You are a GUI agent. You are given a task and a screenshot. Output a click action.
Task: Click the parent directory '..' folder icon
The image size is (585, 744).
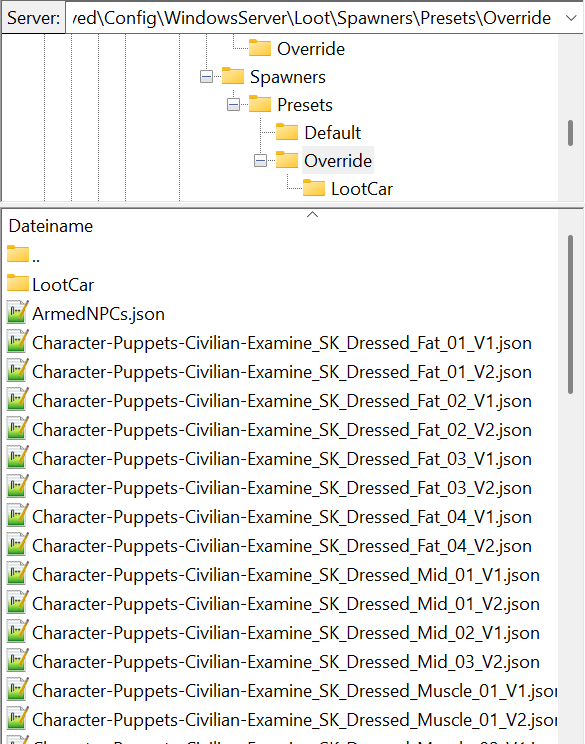click(18, 254)
